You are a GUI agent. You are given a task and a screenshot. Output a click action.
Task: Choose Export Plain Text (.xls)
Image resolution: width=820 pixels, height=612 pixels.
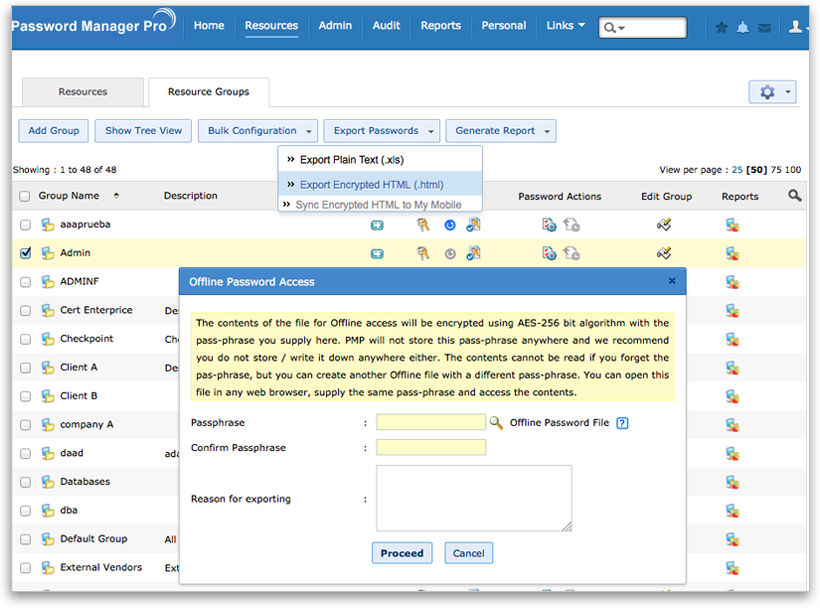click(351, 160)
